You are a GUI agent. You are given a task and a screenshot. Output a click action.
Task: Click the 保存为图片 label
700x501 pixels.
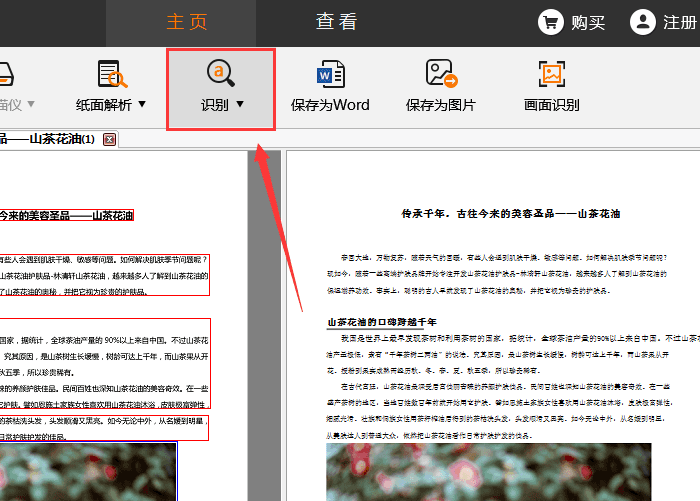441,105
